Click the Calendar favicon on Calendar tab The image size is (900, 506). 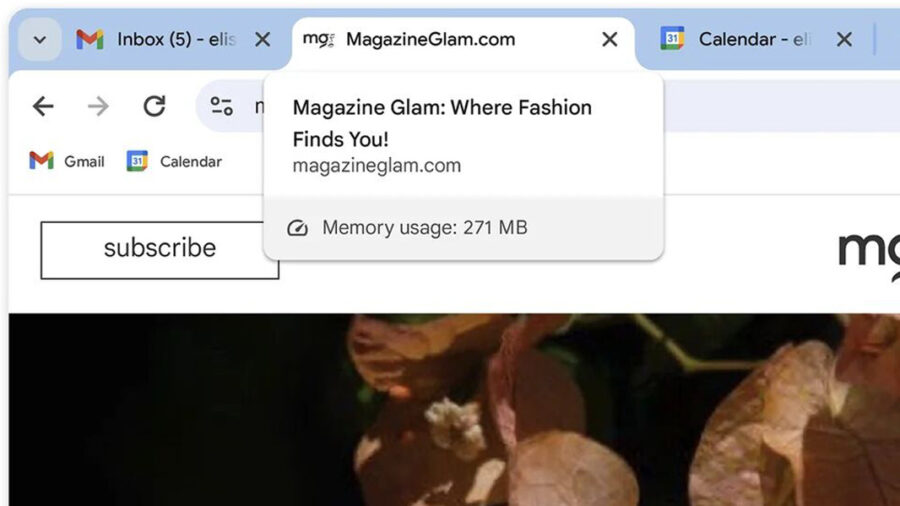pos(672,40)
